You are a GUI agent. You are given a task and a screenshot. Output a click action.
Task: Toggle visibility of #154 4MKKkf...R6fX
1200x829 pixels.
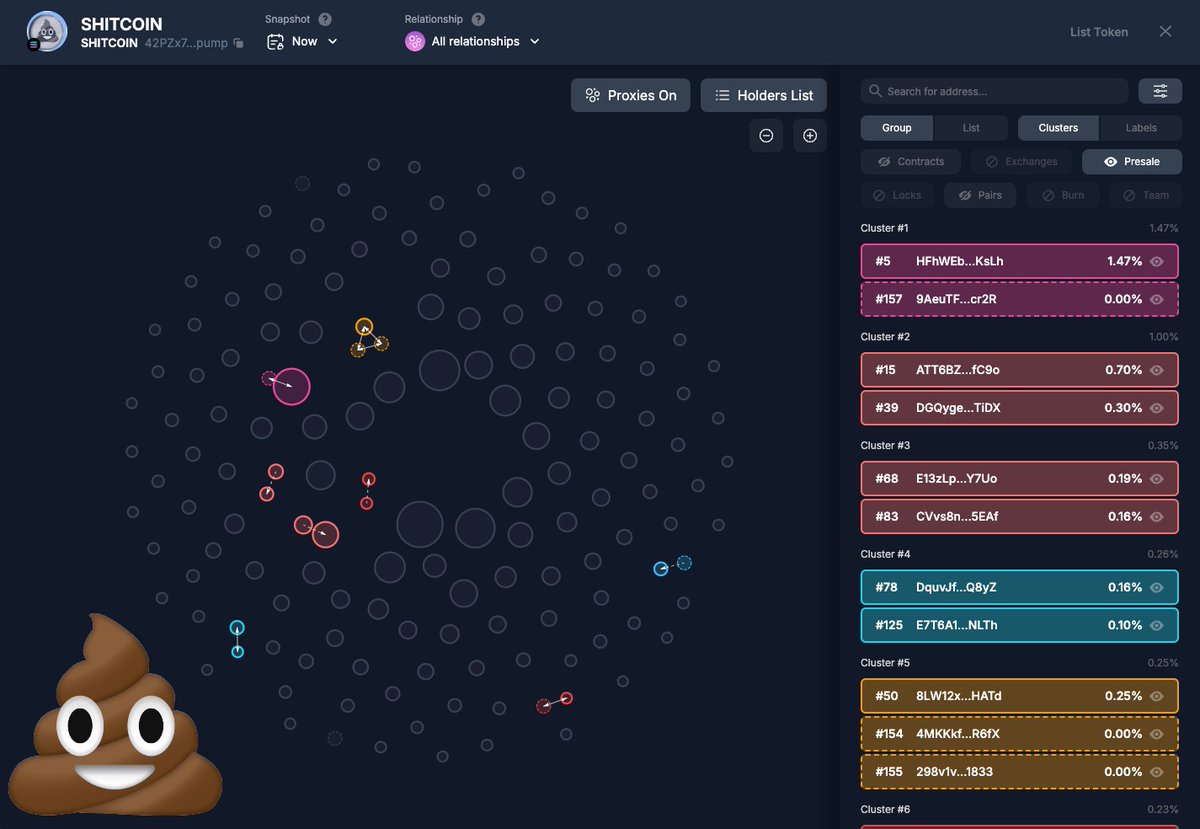point(1157,734)
